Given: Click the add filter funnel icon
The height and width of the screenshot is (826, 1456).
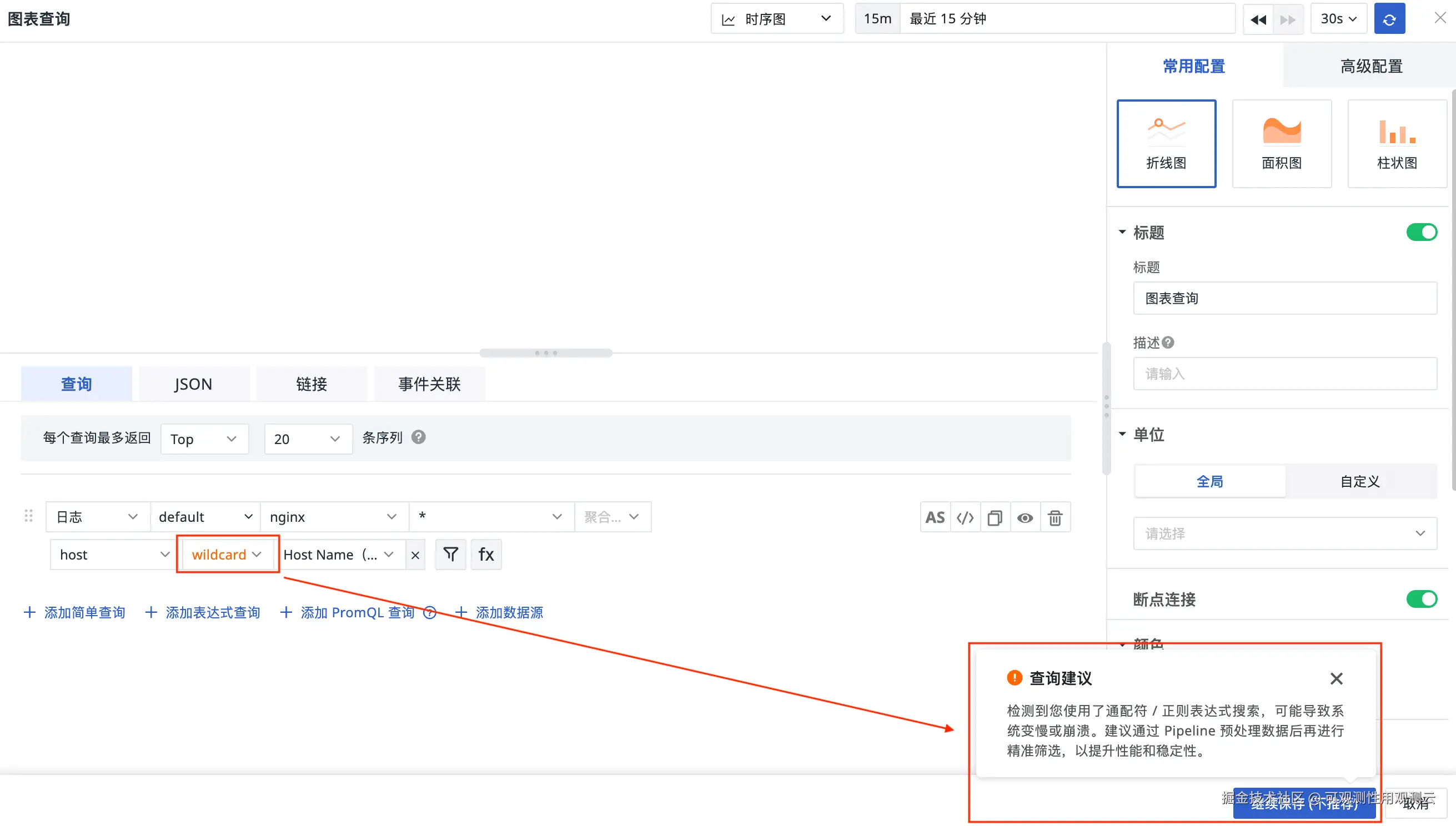Looking at the screenshot, I should [450, 554].
